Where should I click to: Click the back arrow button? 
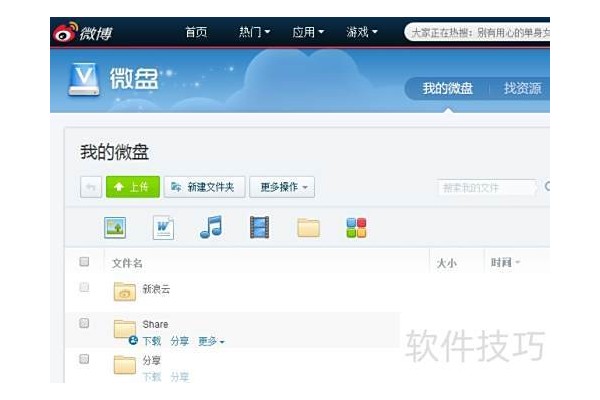(91, 187)
